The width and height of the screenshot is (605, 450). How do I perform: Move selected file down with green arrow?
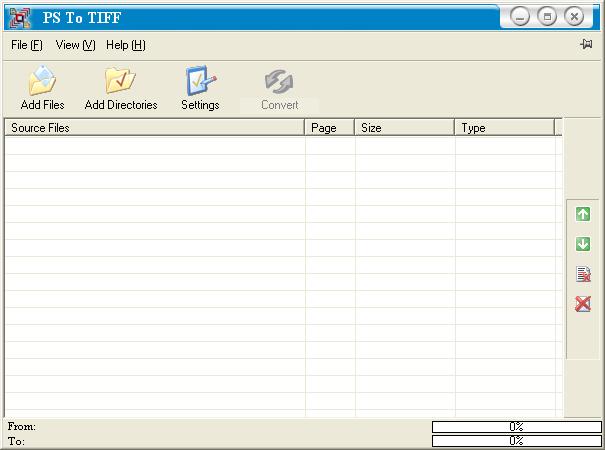(583, 244)
